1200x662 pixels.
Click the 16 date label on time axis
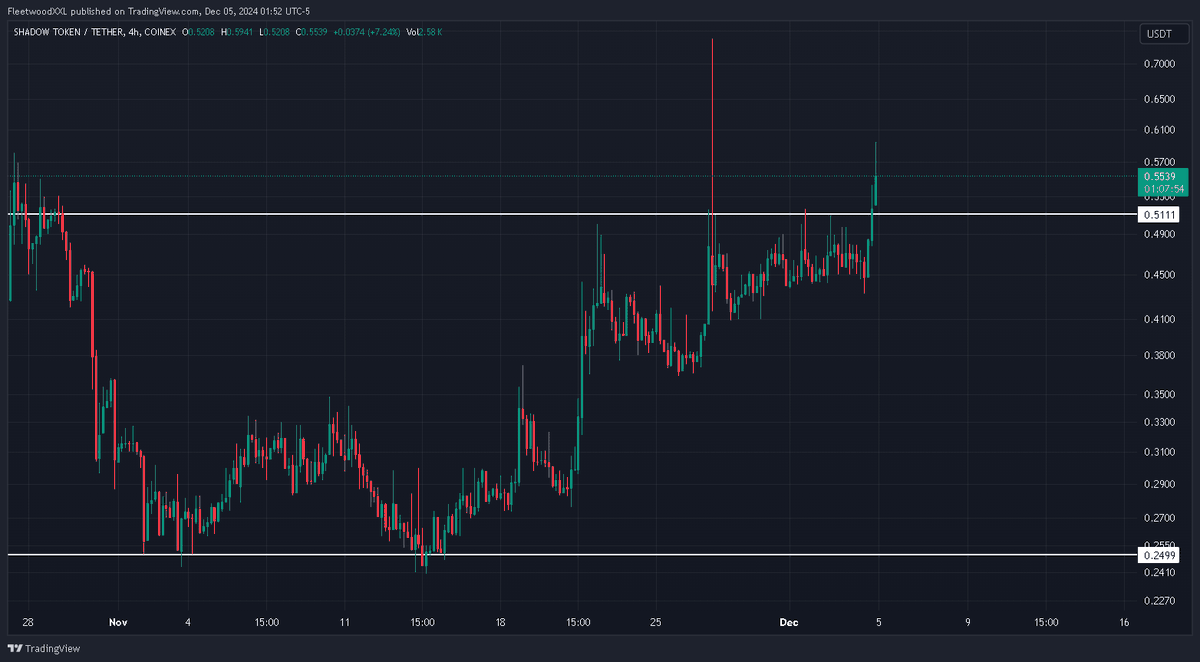[1124, 622]
